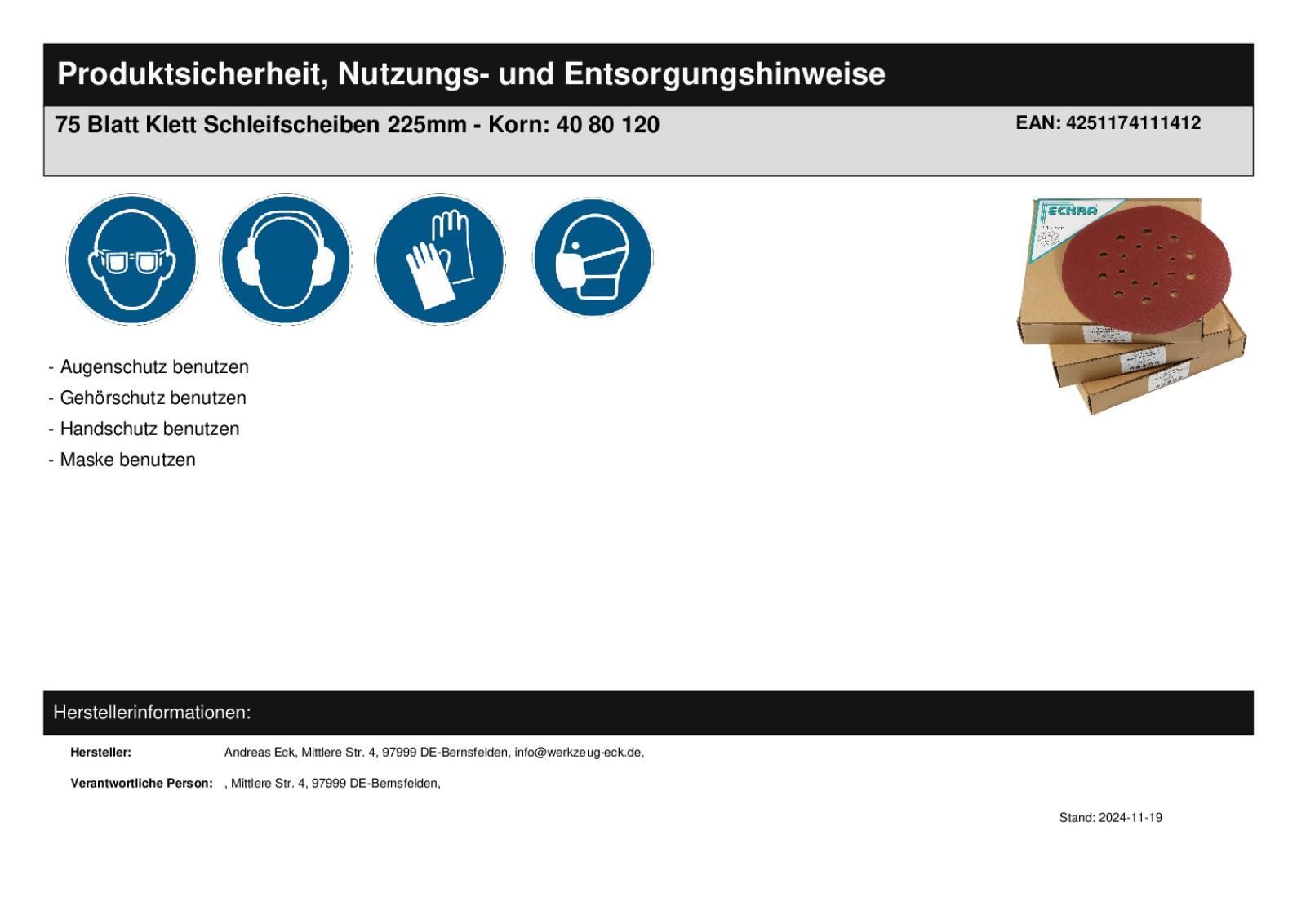Click the info@werkzeug-eck.de email address
1306x924 pixels.
tap(578, 753)
